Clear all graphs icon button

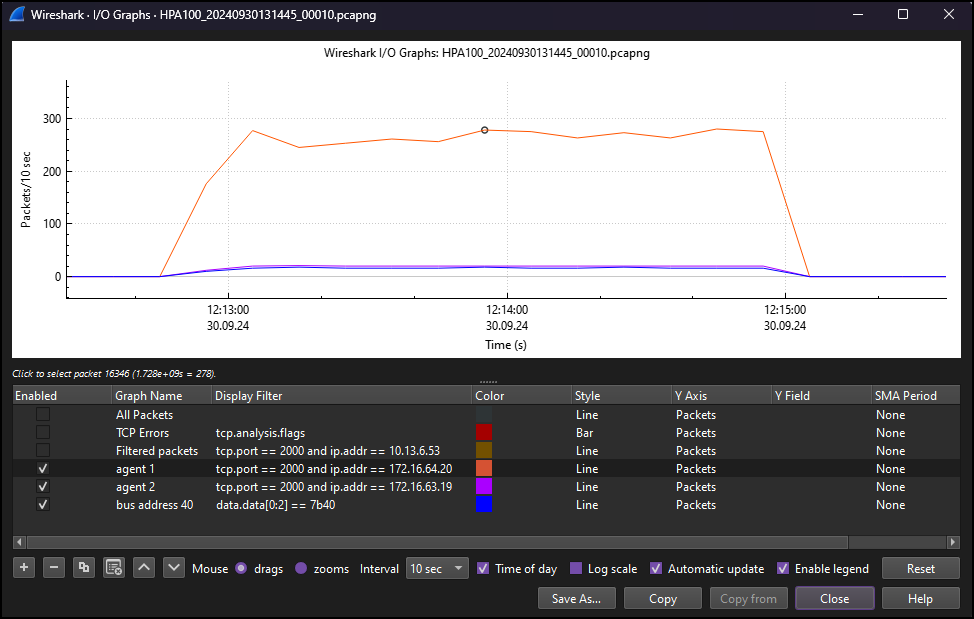coord(114,567)
